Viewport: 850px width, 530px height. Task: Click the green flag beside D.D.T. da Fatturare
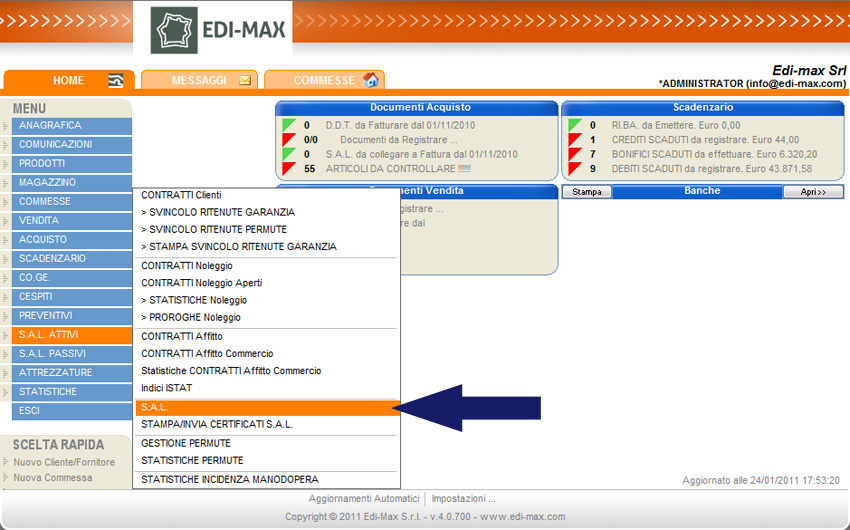289,125
